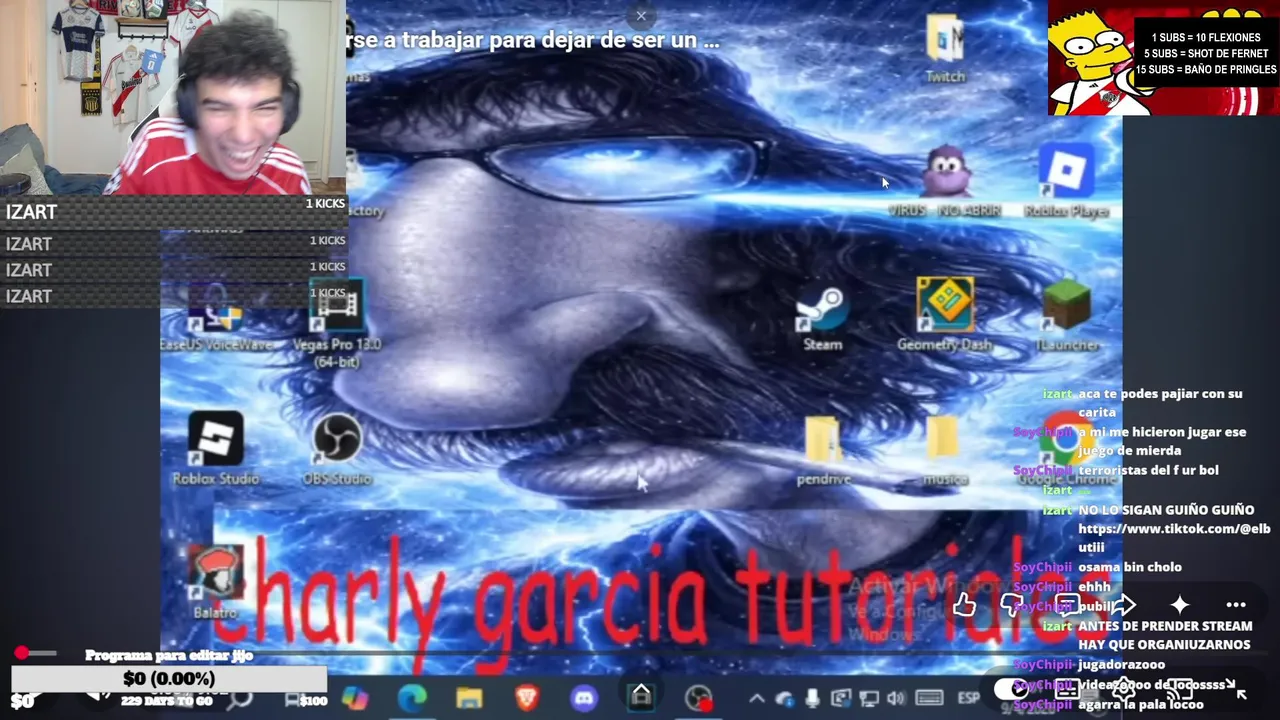Image resolution: width=1280 pixels, height=720 pixels.
Task: Like the video with the thumbs-up icon
Action: click(x=964, y=605)
